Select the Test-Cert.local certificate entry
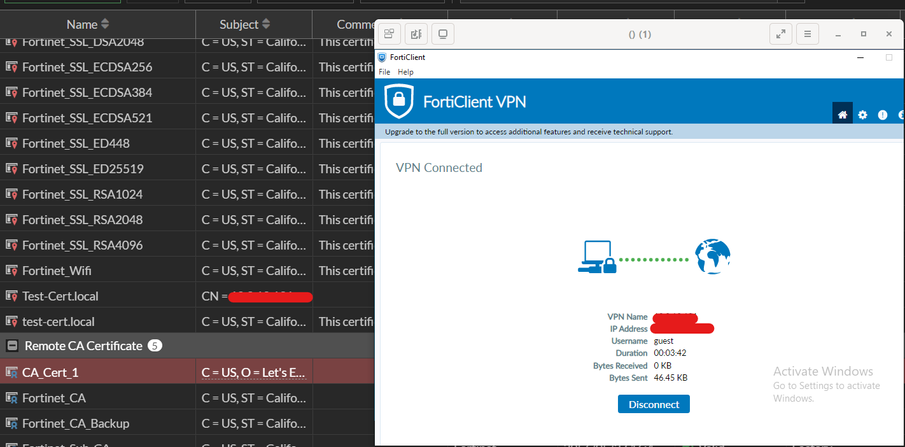This screenshot has width=905, height=447. coord(60,296)
